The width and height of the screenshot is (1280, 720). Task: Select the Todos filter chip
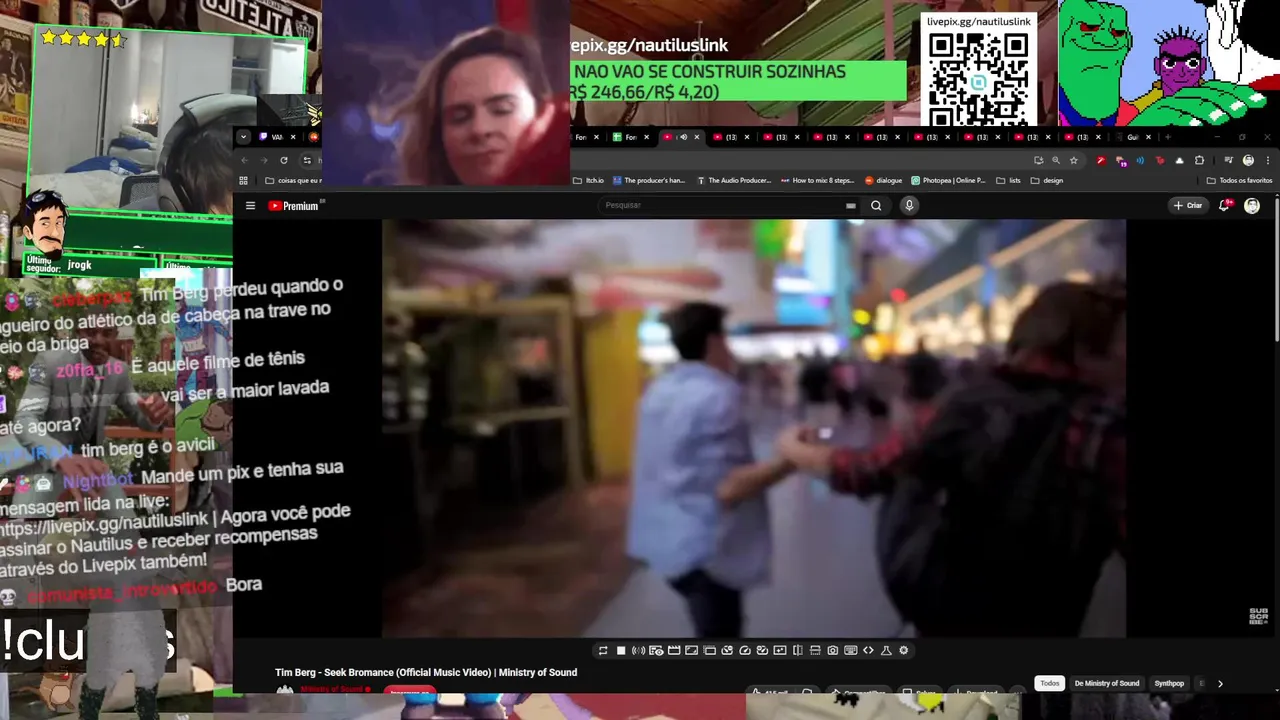tap(1049, 683)
